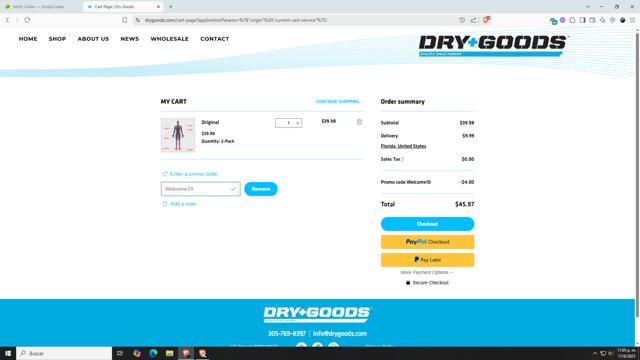Delete the Original item with trash icon

[x=359, y=122]
